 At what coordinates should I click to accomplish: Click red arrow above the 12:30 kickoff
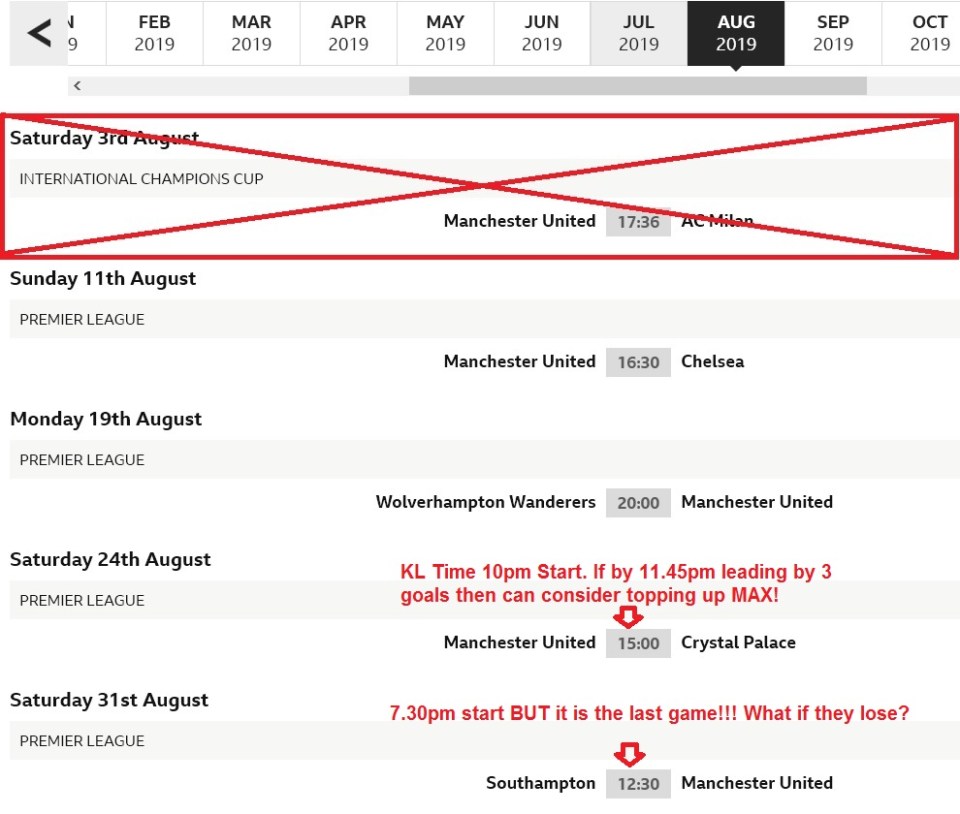click(x=631, y=755)
